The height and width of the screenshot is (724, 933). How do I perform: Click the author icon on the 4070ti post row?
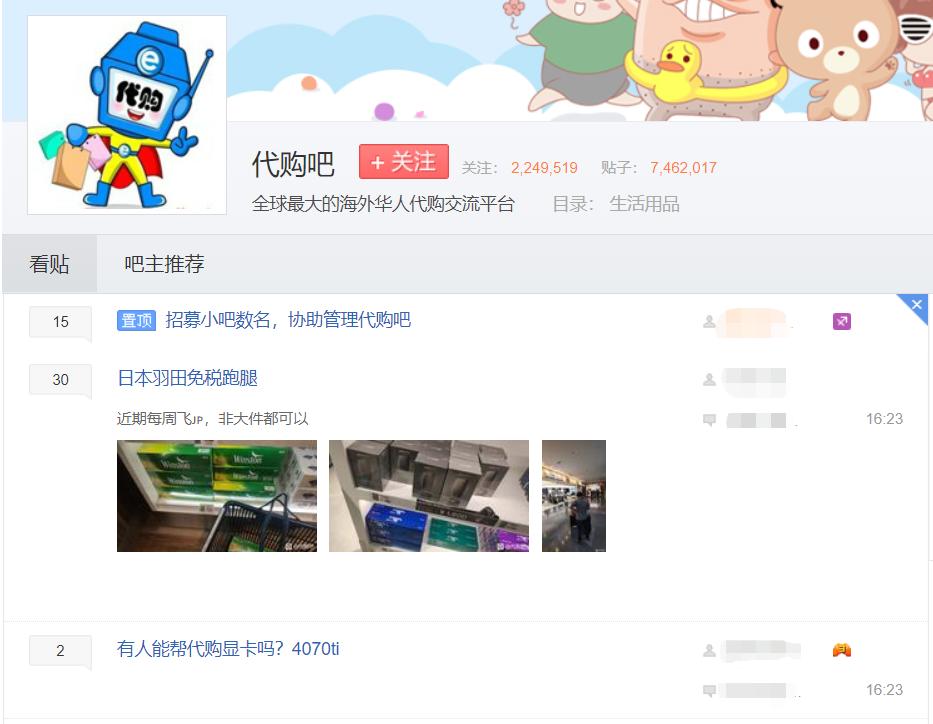(x=709, y=650)
